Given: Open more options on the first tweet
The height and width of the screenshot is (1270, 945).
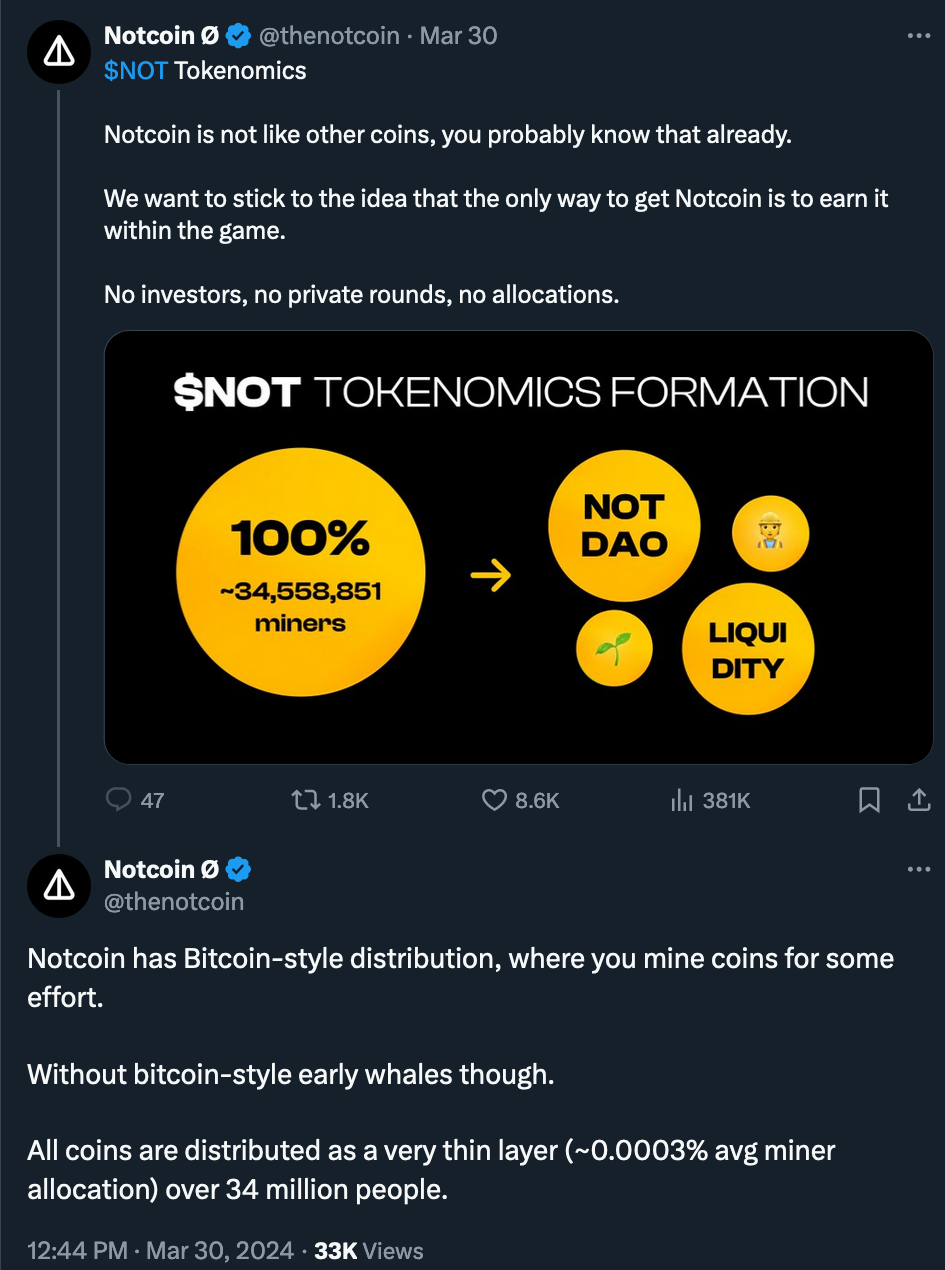Looking at the screenshot, I should [x=918, y=36].
